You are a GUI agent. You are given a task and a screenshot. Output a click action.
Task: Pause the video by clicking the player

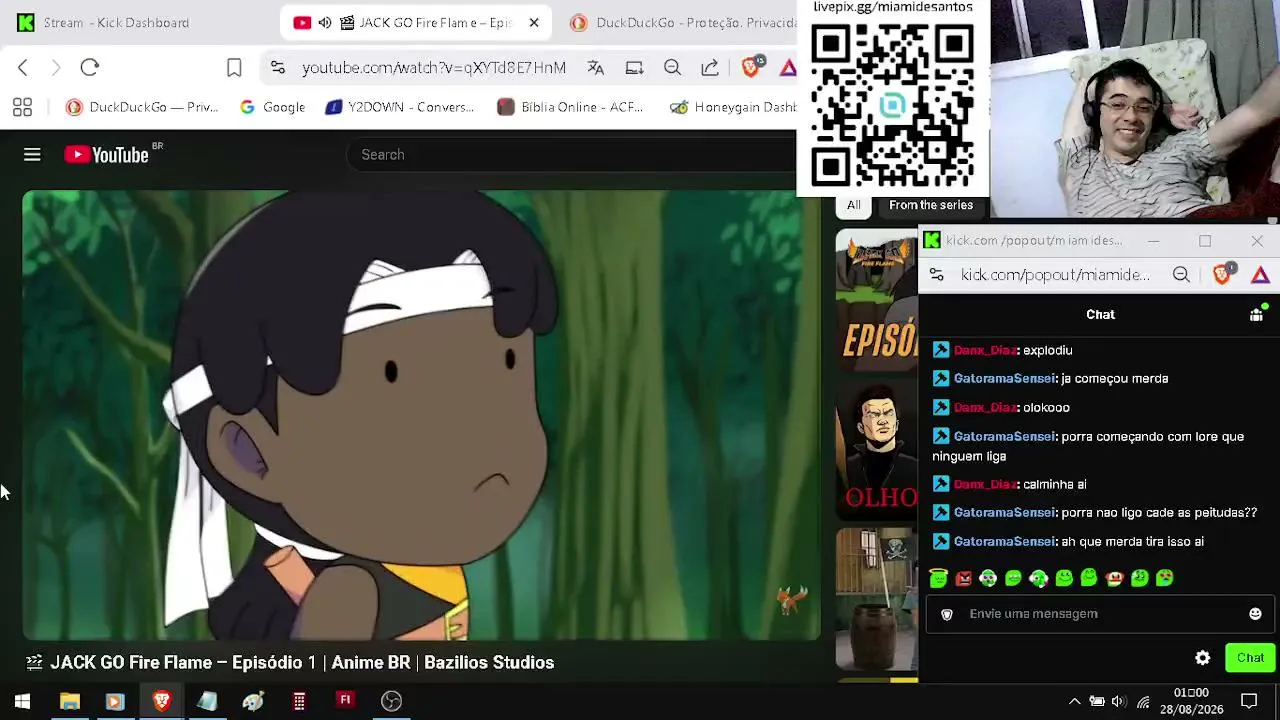pyautogui.click(x=421, y=414)
